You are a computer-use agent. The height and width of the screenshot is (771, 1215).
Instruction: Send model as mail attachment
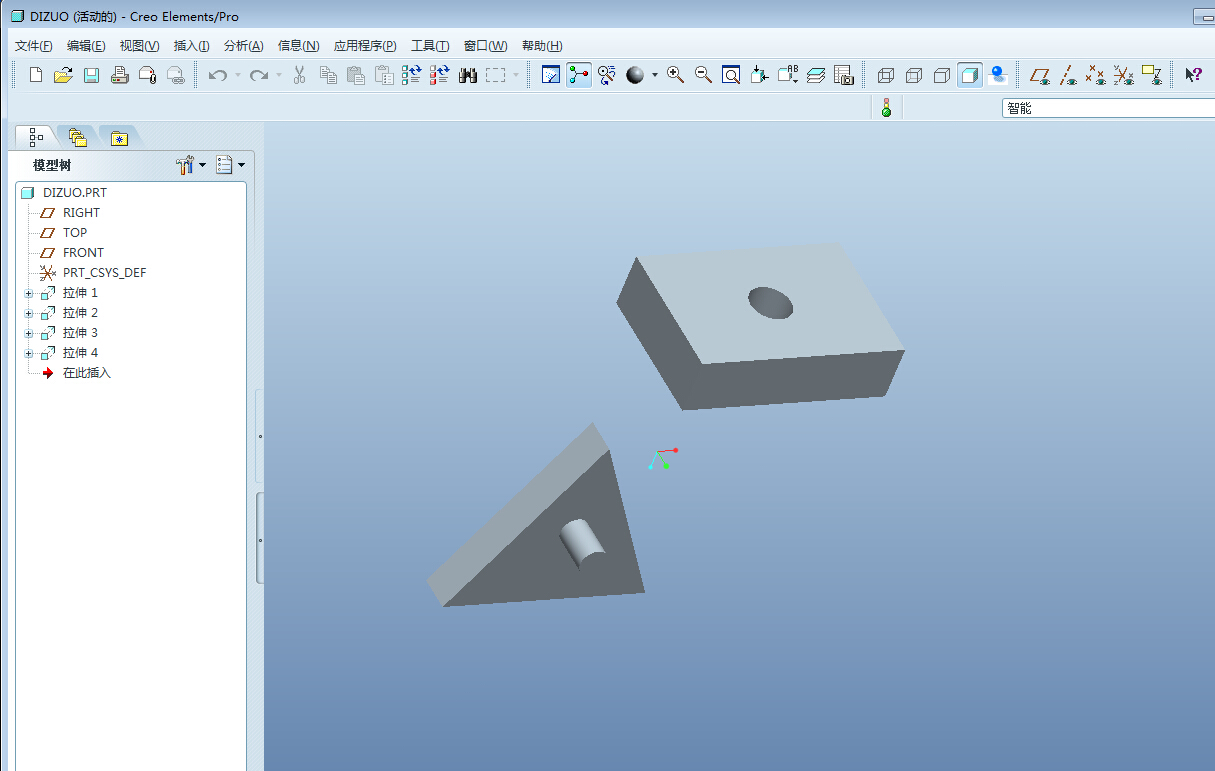pos(147,75)
